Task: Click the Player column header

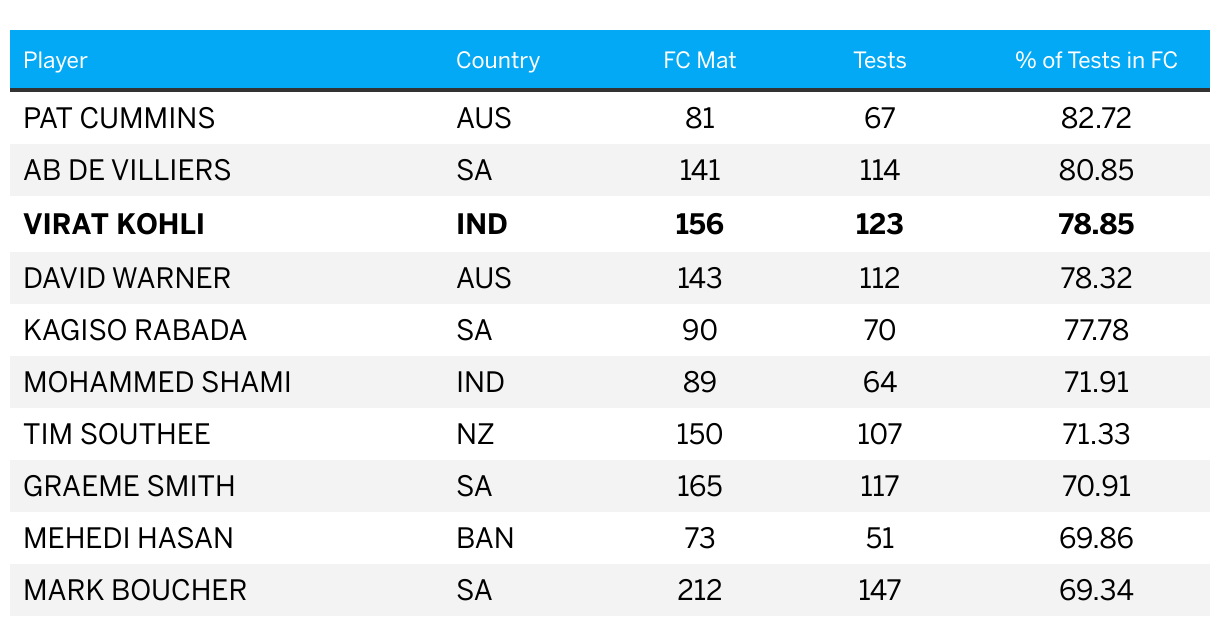Action: (55, 60)
